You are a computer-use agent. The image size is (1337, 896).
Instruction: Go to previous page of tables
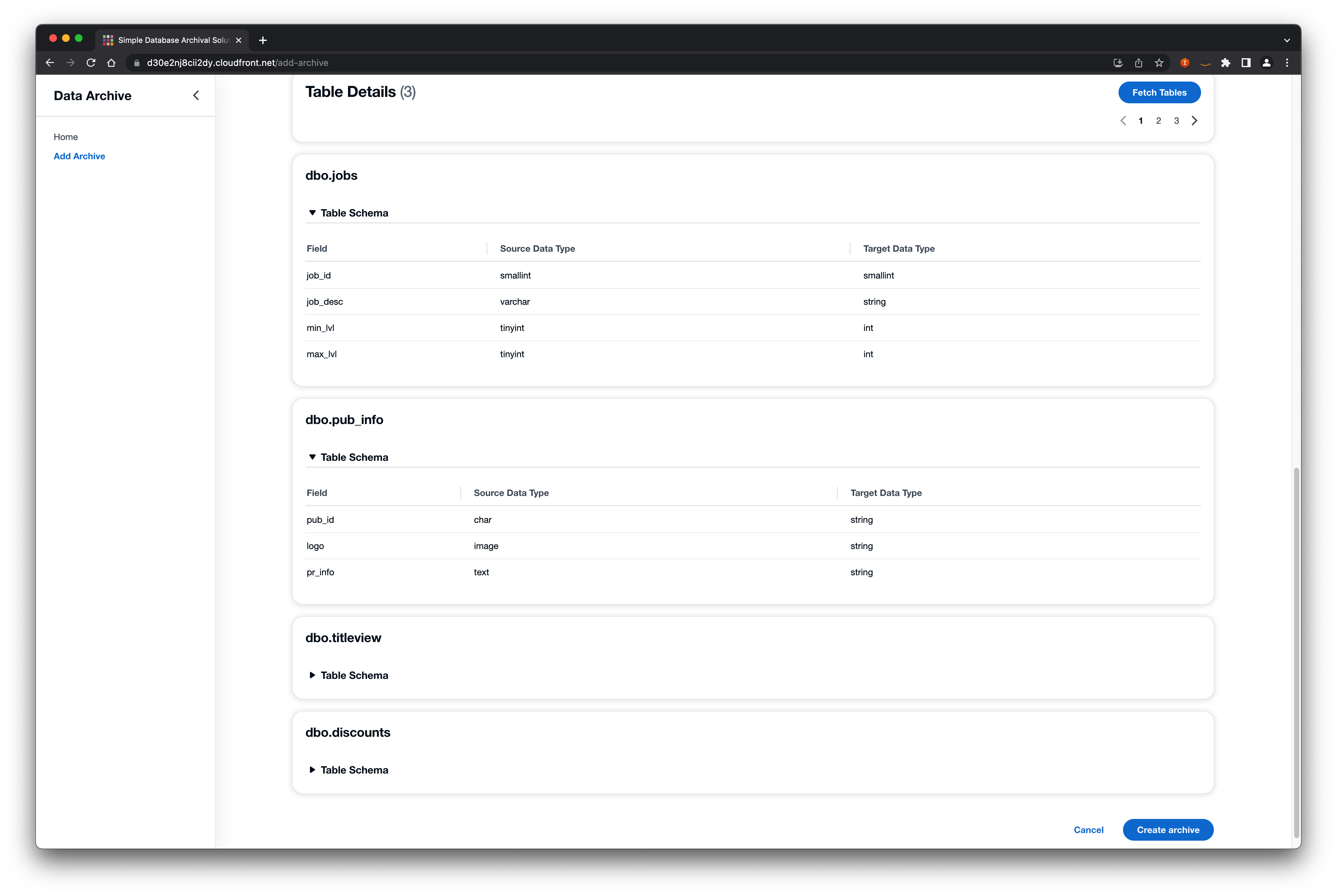coord(1123,121)
